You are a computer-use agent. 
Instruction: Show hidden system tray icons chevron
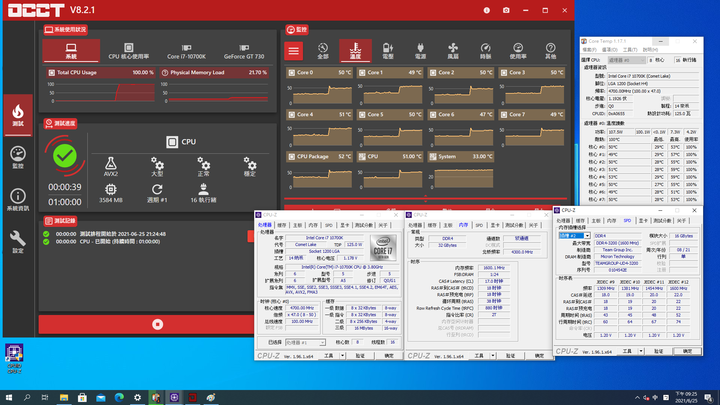(x=637, y=398)
